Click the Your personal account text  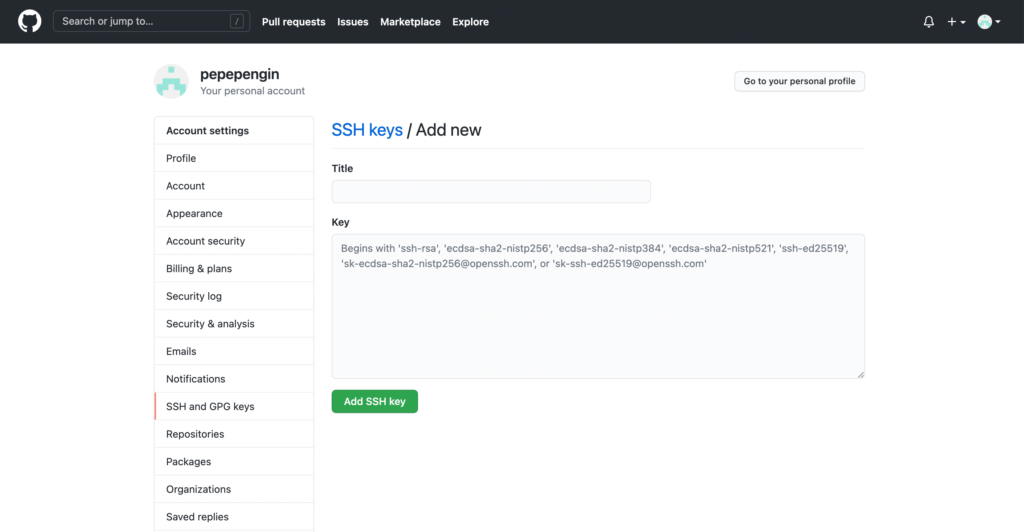pyautogui.click(x=252, y=91)
